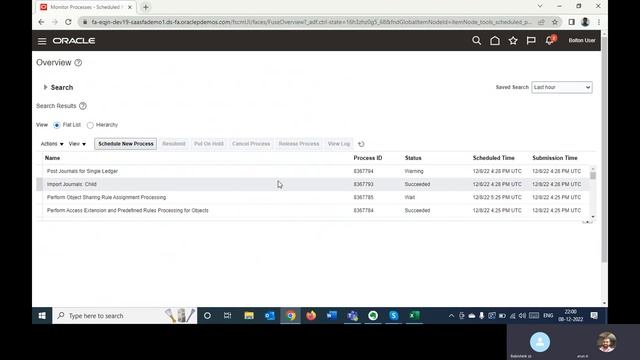Screen dimensions: 640x360
Task: Click the table vertical scrollbar thumb
Action: coord(593,176)
